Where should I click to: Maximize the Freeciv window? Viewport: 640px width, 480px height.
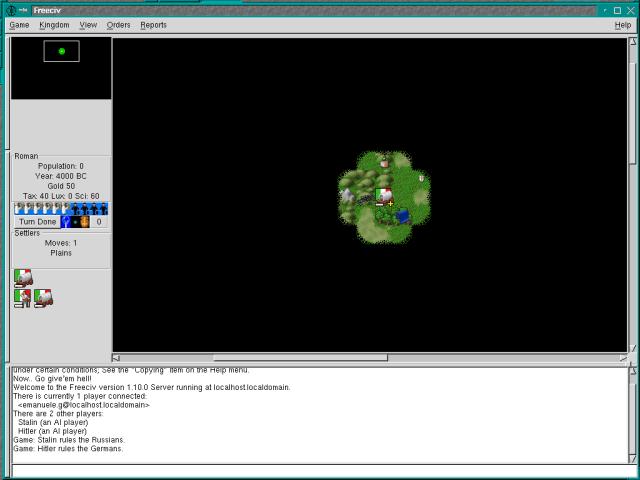coord(618,10)
